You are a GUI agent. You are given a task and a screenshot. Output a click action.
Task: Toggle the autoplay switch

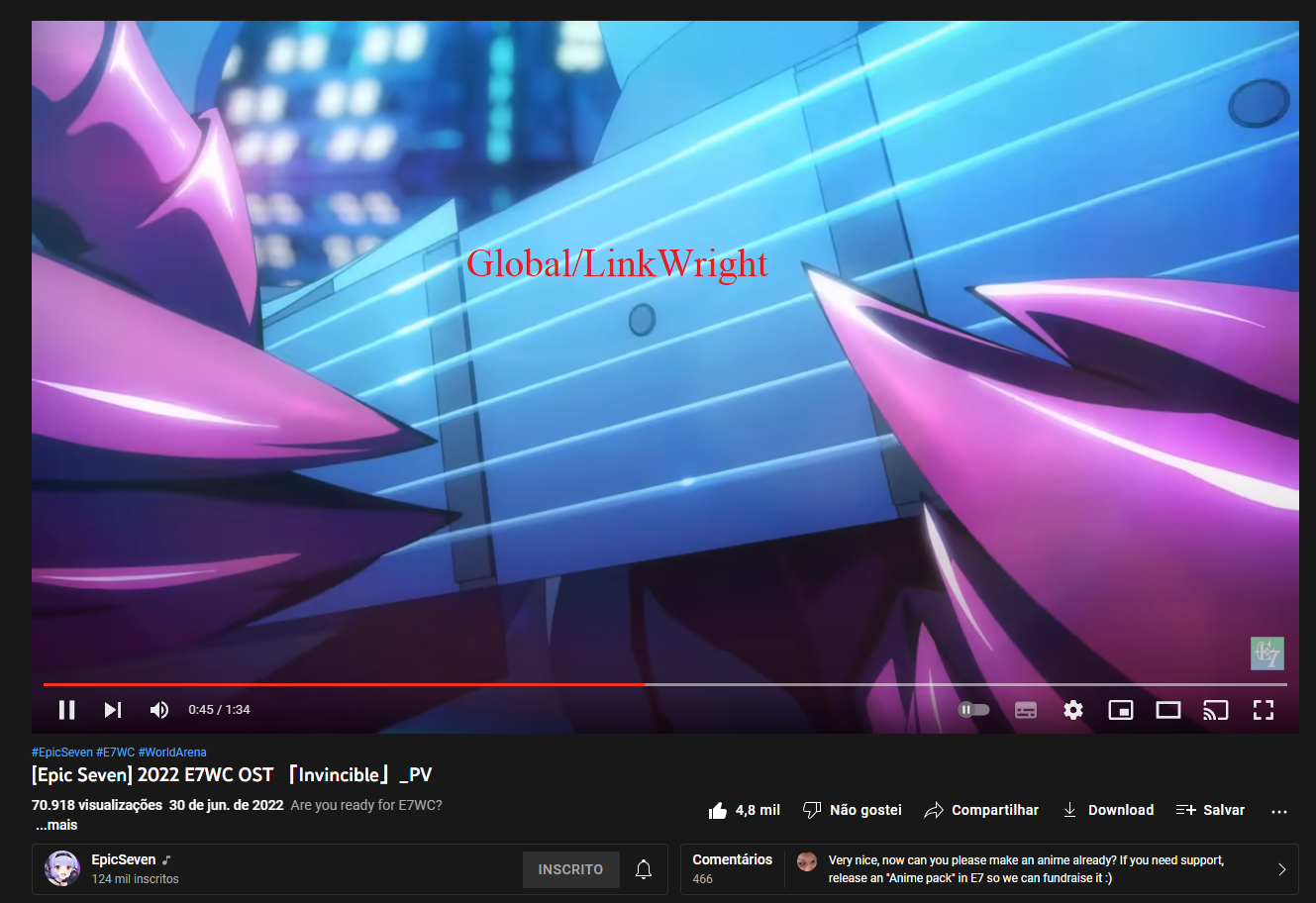tap(973, 710)
